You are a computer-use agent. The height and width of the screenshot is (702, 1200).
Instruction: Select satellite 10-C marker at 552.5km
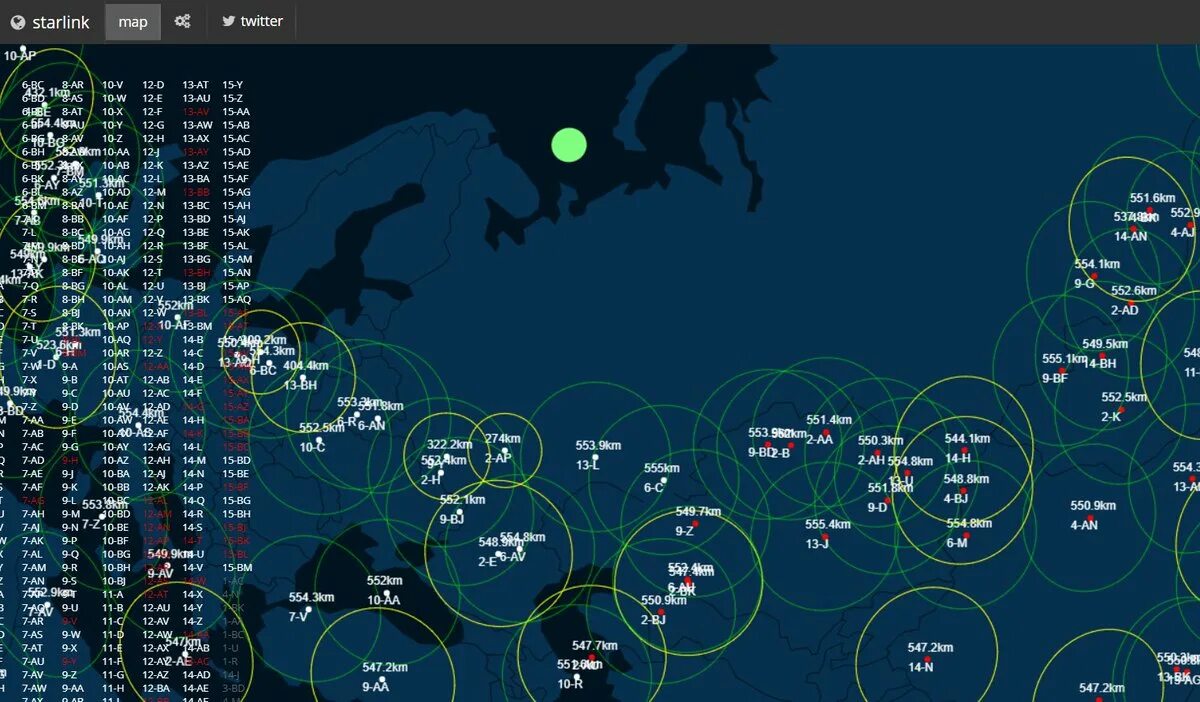pos(319,440)
